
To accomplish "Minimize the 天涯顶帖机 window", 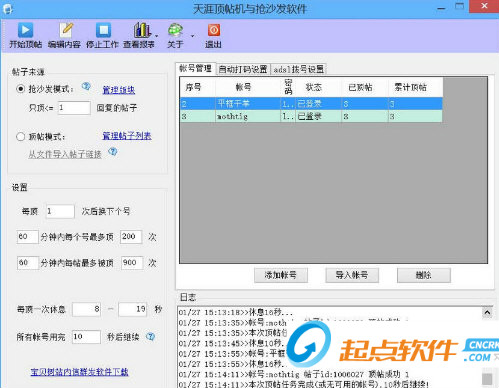I will click(441, 7).
